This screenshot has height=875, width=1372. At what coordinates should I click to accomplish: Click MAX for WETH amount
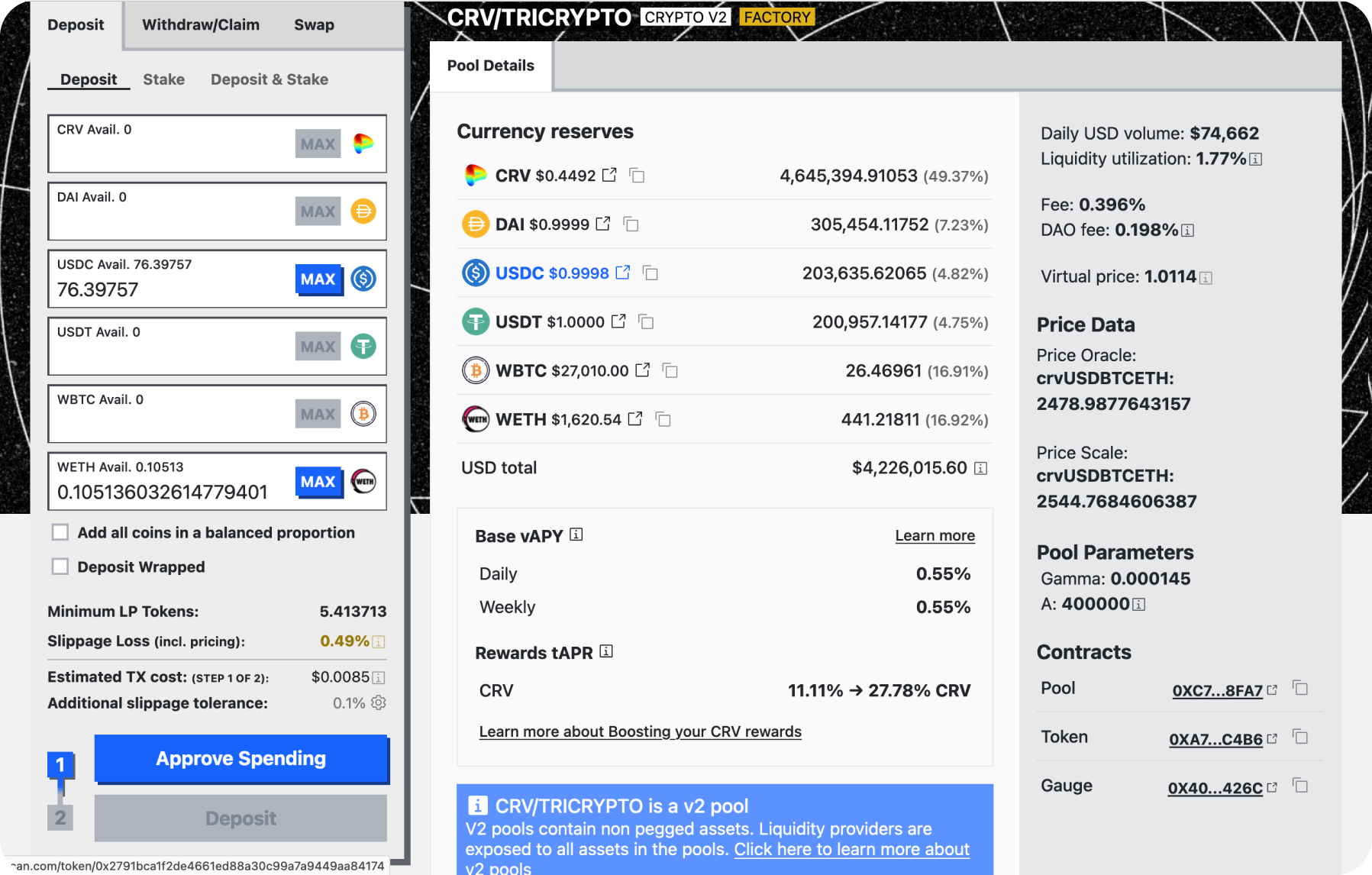tap(318, 482)
